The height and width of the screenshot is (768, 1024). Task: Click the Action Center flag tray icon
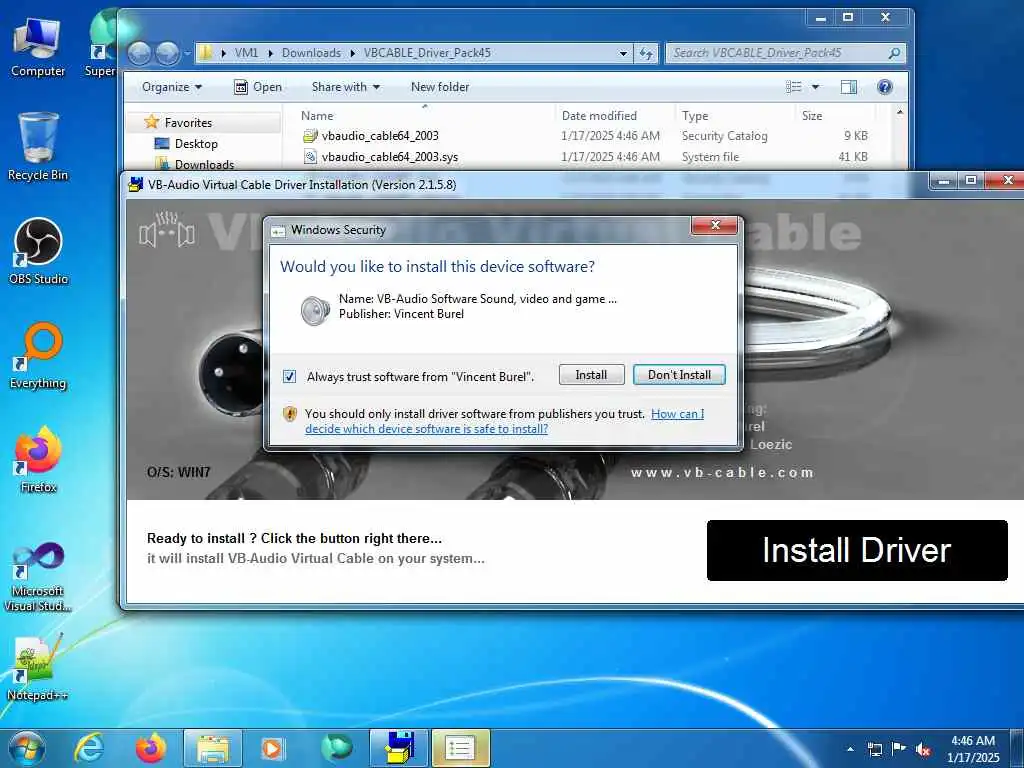(899, 749)
